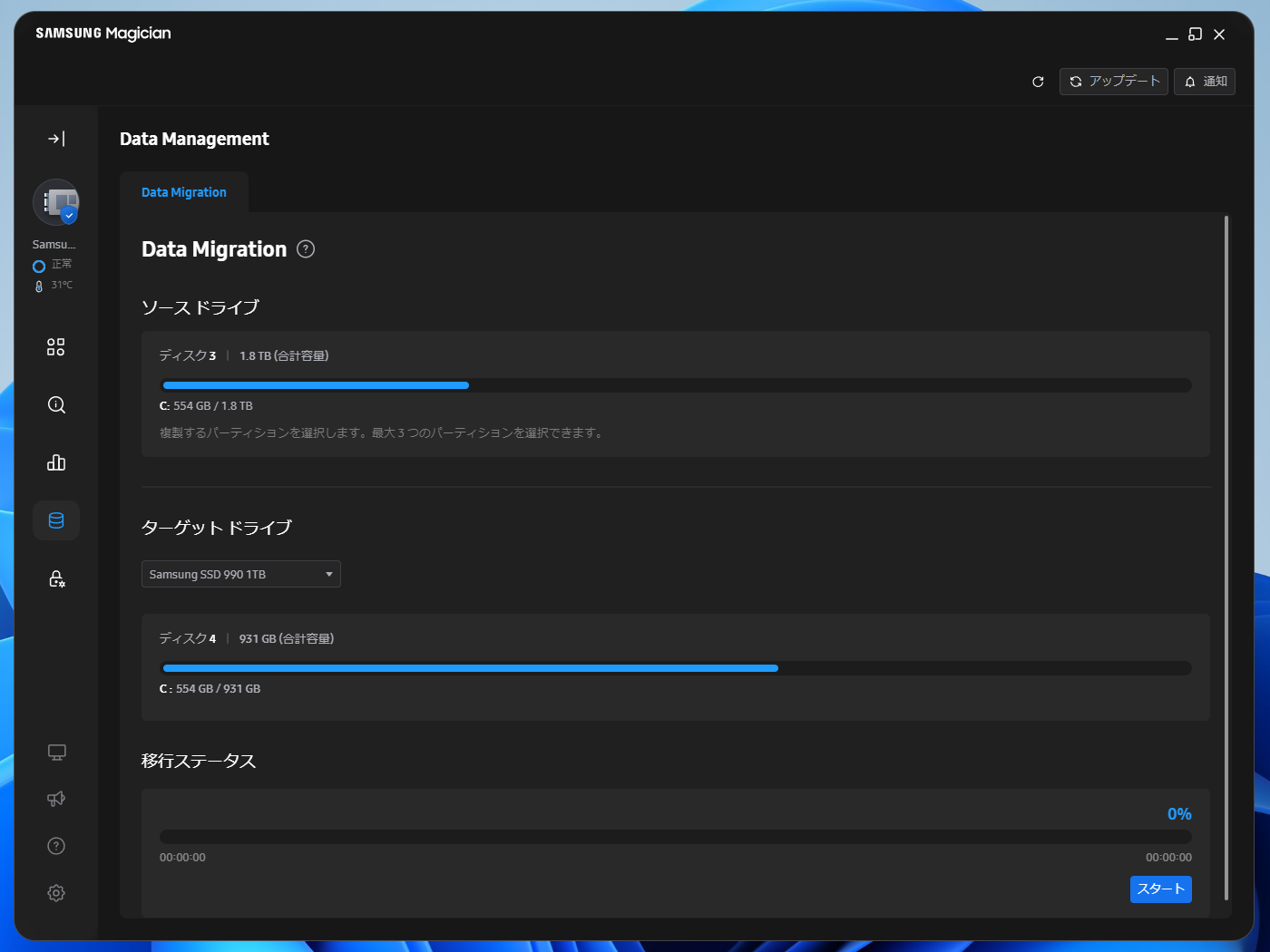Open the Data Management database icon
Image resolution: width=1270 pixels, height=952 pixels.
coord(56,520)
